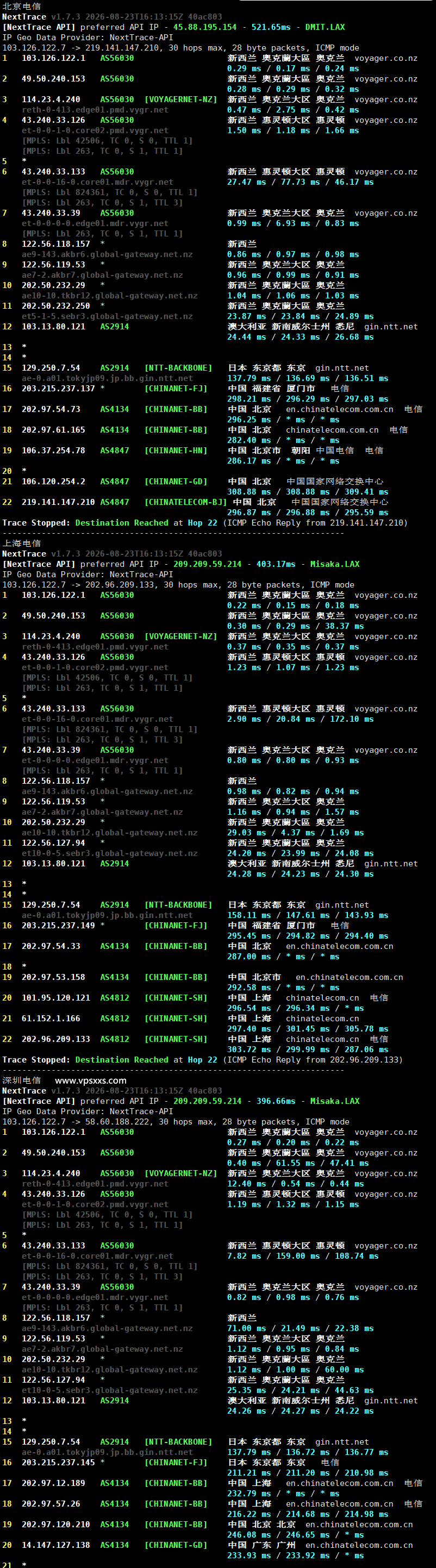Click Trace Stopped line for 202.96.209.133
Image resolution: width=436 pixels, height=1568 pixels.
click(202, 1060)
